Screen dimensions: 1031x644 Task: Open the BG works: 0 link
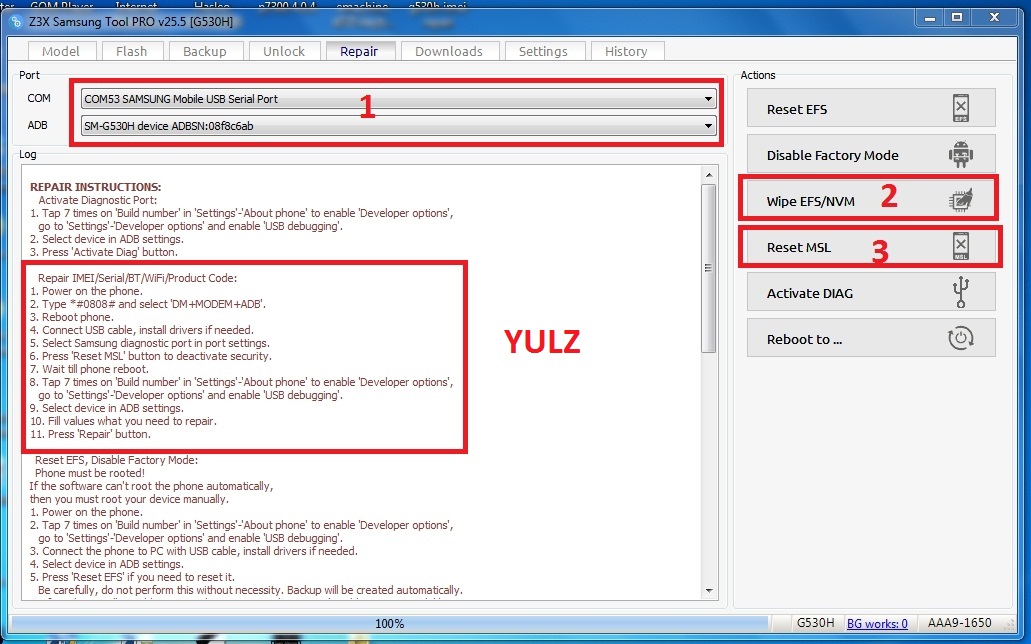877,624
